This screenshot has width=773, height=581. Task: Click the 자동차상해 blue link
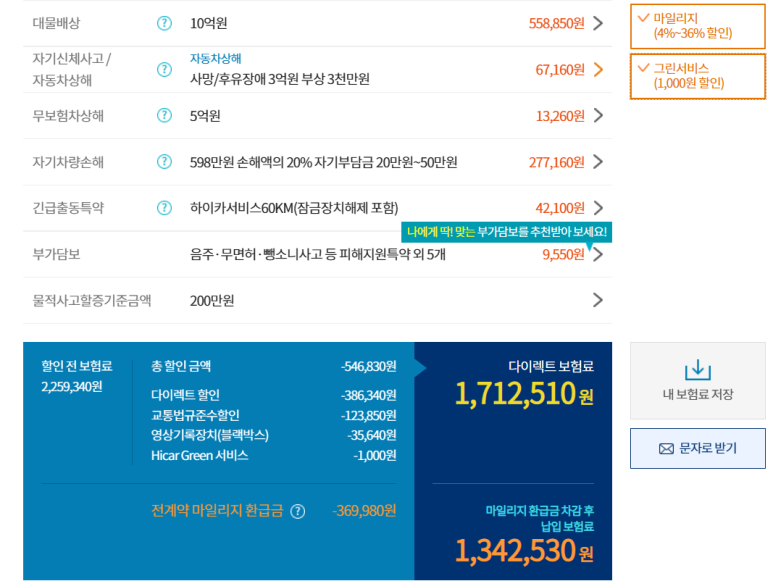(x=215, y=59)
